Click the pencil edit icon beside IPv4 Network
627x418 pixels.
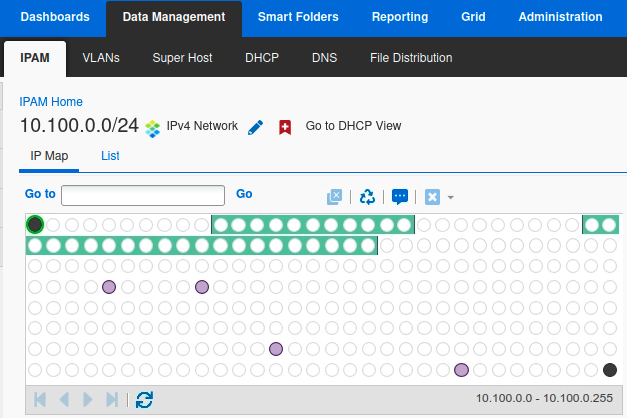(x=255, y=127)
